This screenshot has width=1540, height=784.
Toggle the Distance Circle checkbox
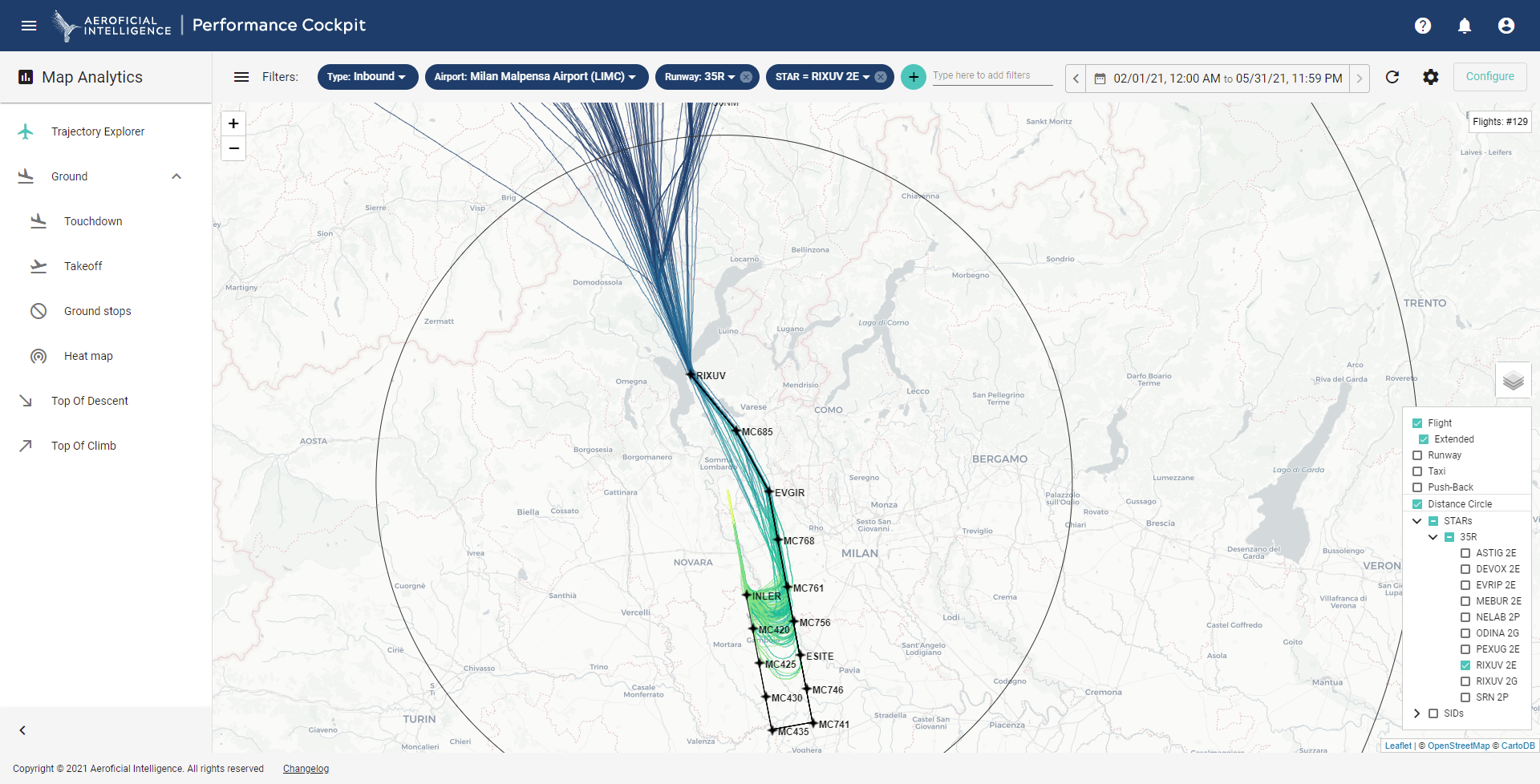click(x=1417, y=504)
